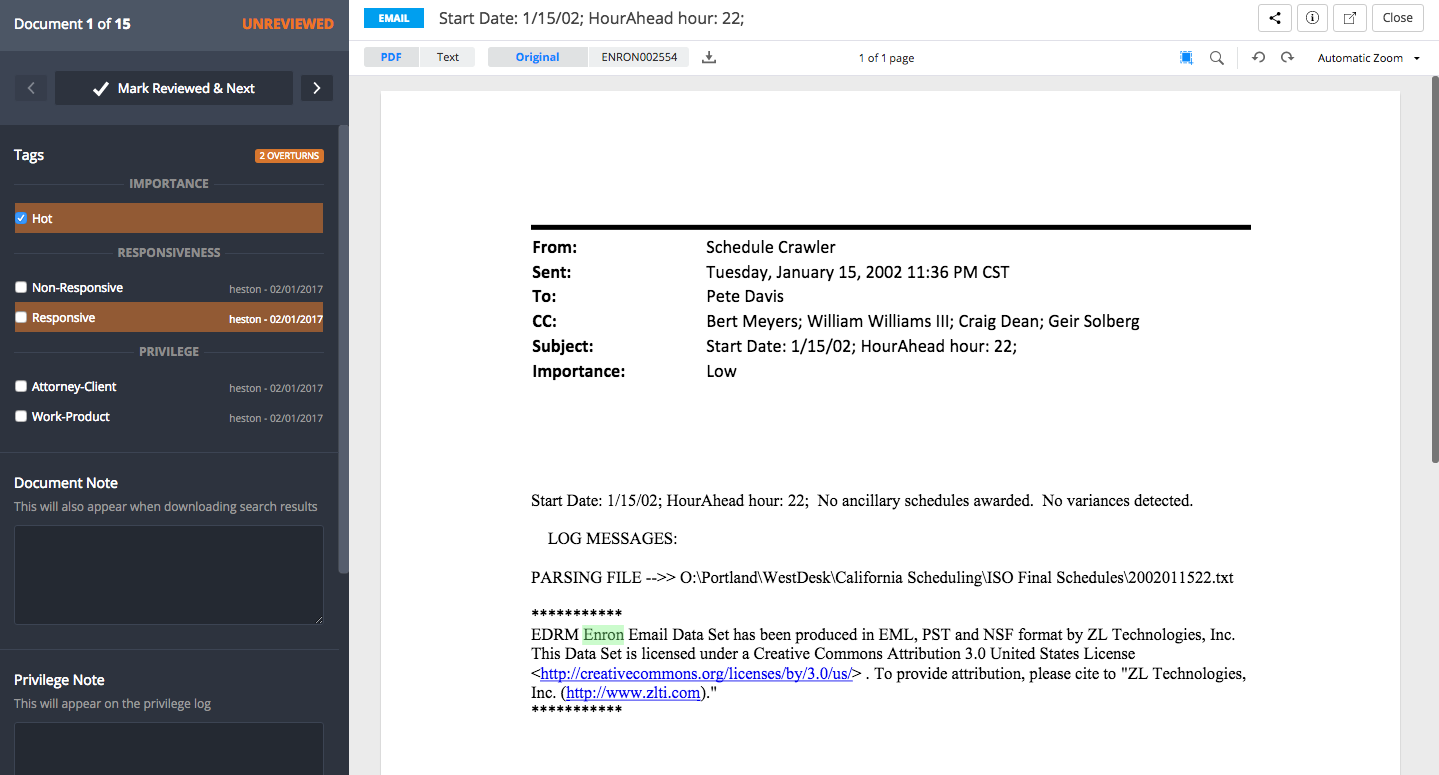Open the www.zlti.com link
Screen dimensions: 1439x775
[633, 693]
